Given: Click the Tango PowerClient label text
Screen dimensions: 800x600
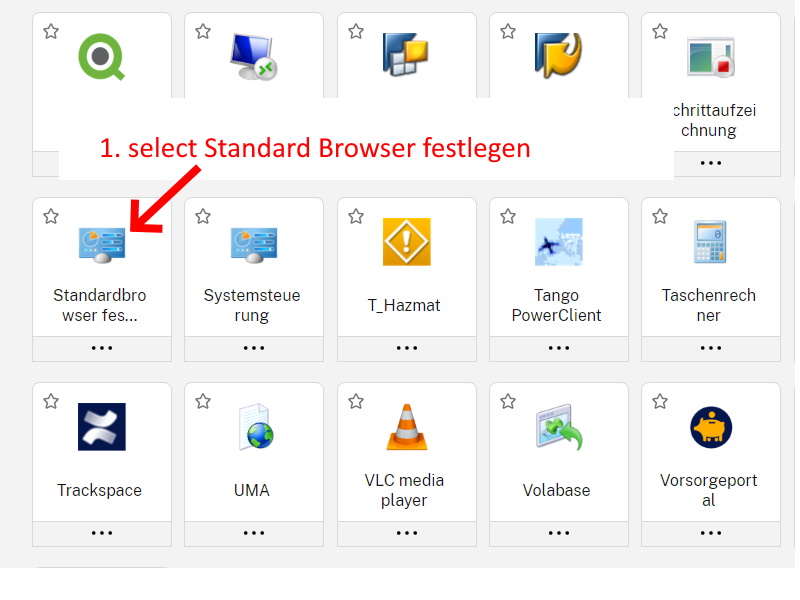Looking at the screenshot, I should [x=558, y=305].
